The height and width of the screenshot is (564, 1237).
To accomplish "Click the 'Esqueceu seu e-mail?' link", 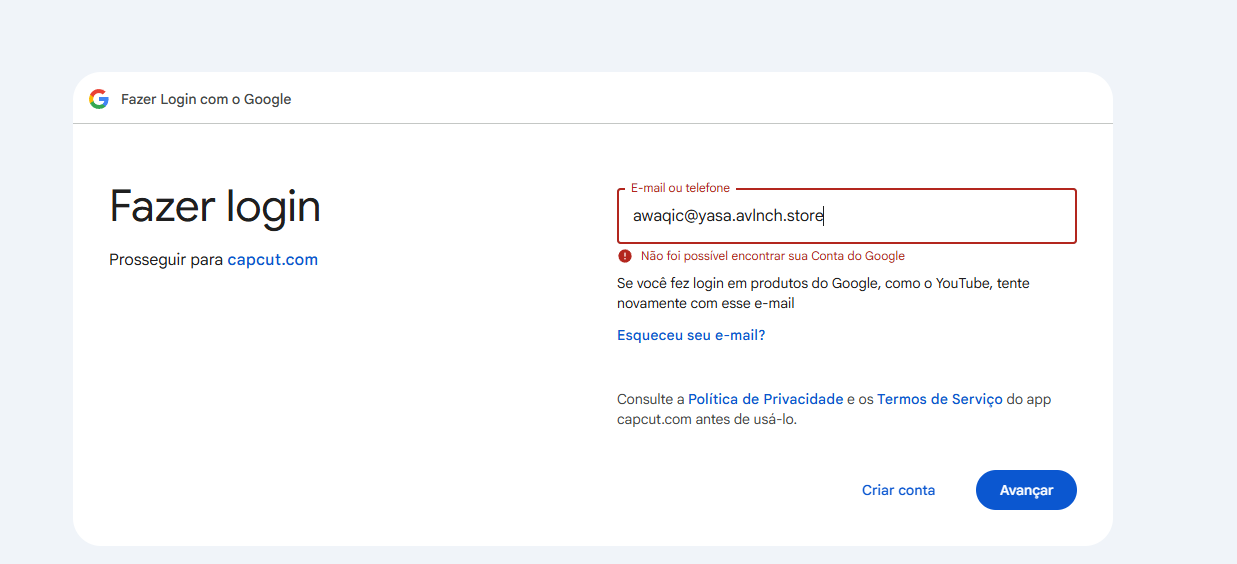I will (x=691, y=335).
